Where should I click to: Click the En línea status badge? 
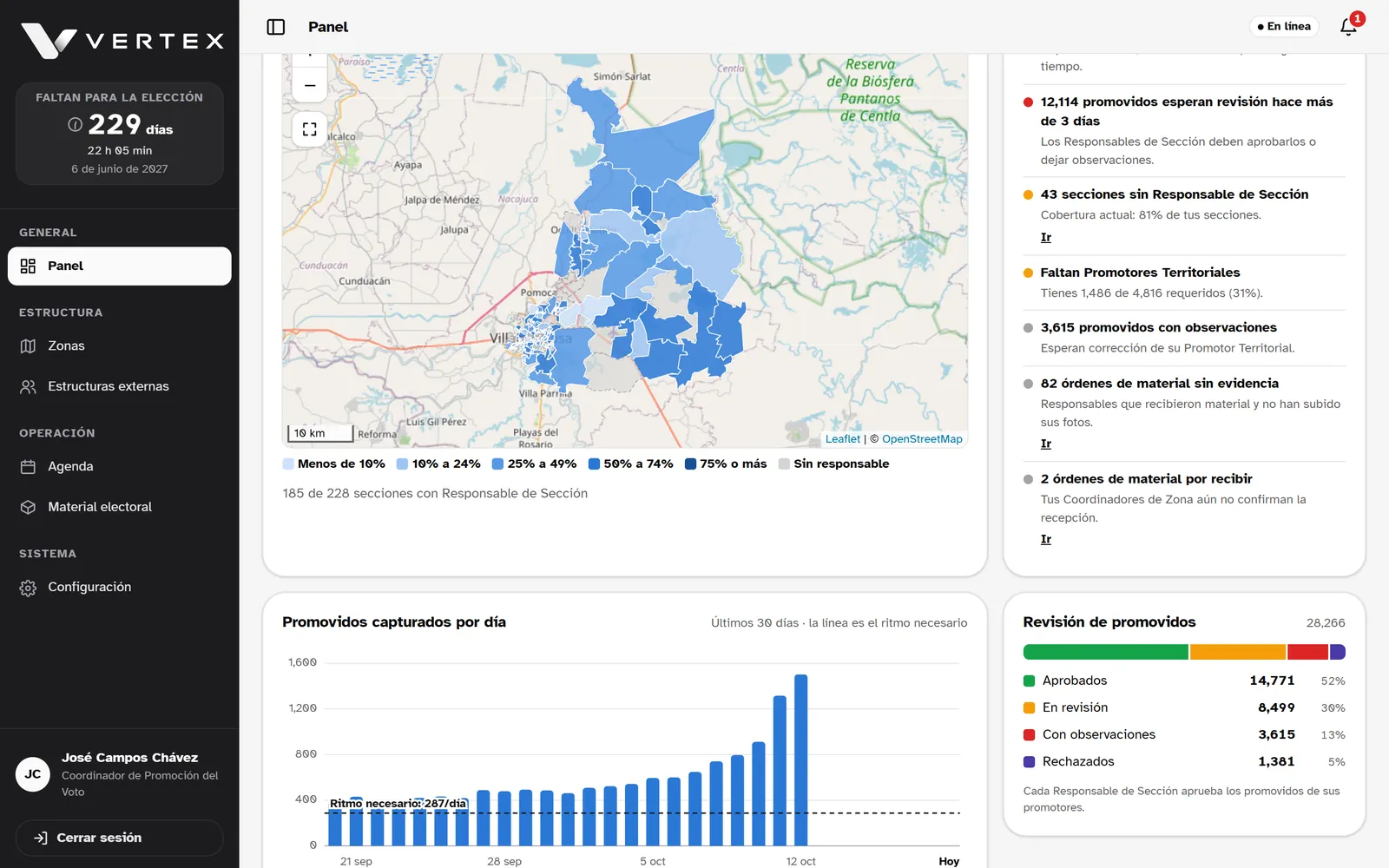coord(1284,27)
